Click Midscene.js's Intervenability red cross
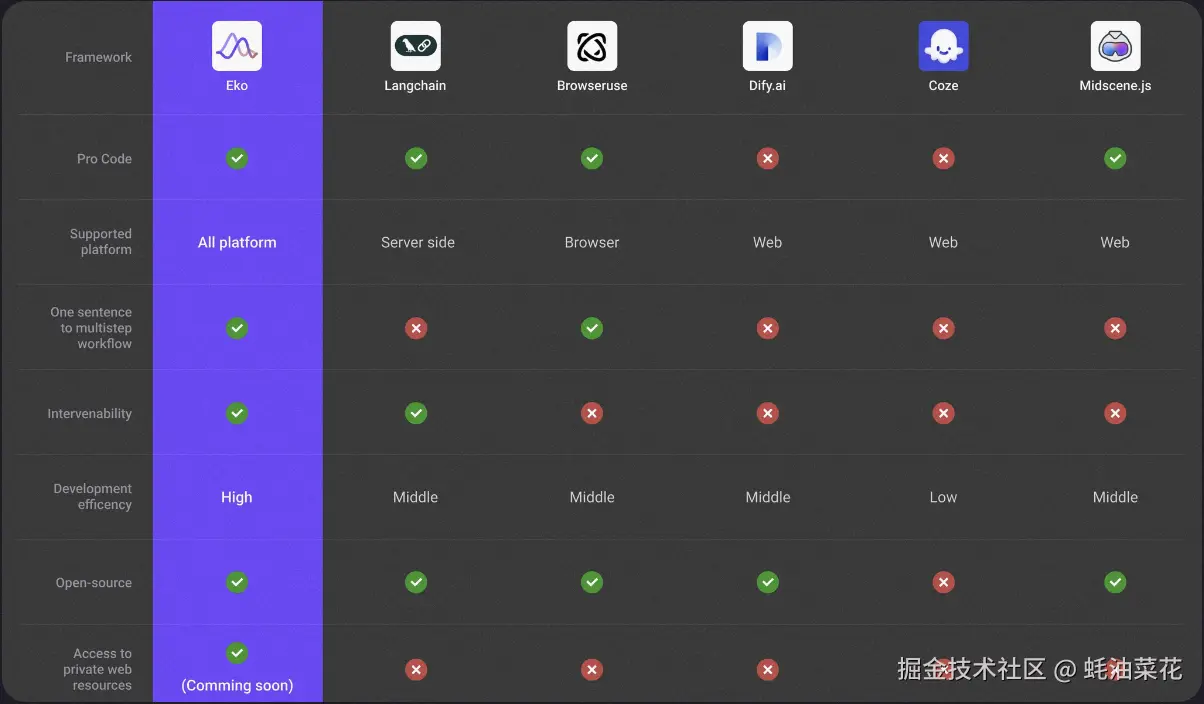 (x=1116, y=413)
